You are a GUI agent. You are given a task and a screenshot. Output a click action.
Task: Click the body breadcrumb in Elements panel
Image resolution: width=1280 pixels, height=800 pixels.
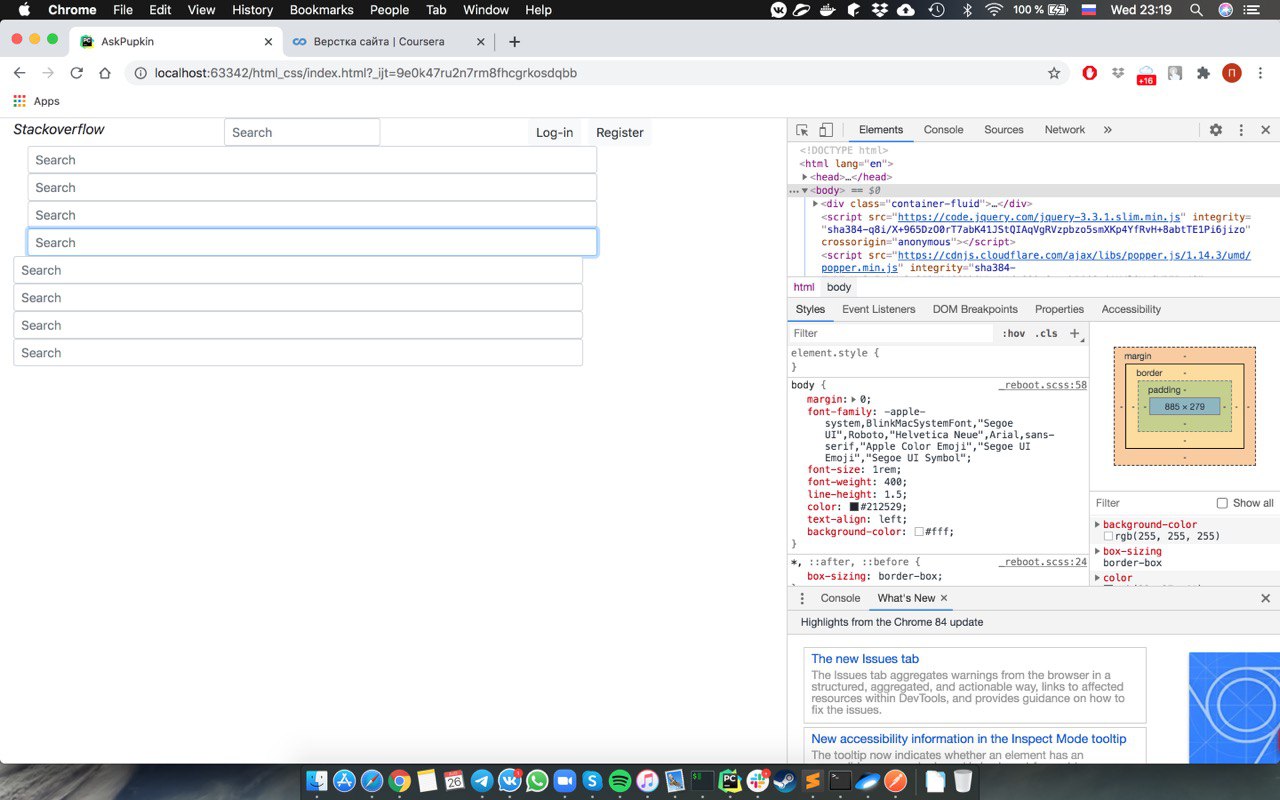click(838, 287)
